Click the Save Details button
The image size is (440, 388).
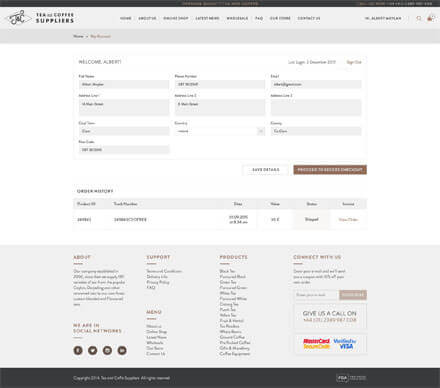point(266,170)
